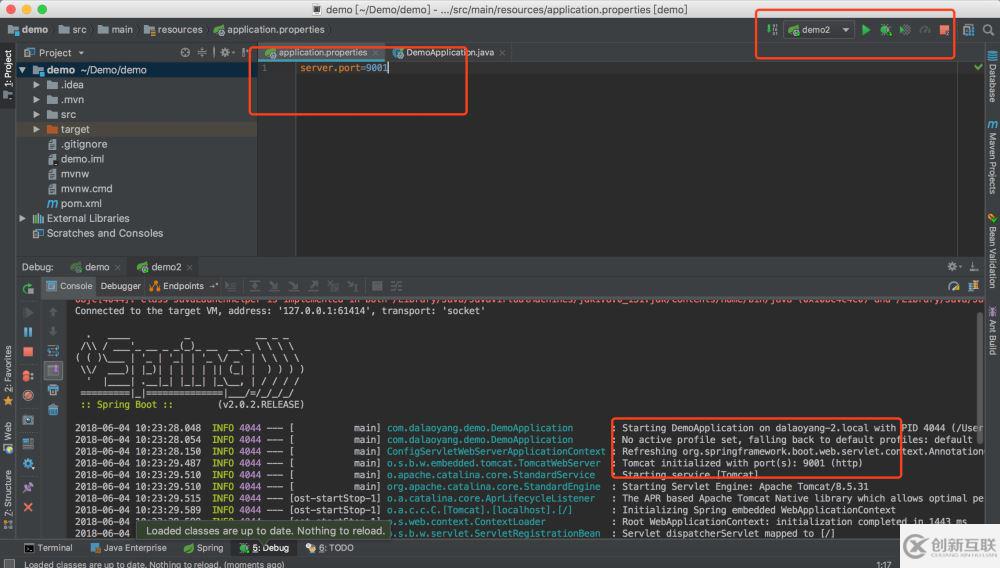1000x568 pixels.
Task: Take thread dump camera icon
Action: point(28,420)
